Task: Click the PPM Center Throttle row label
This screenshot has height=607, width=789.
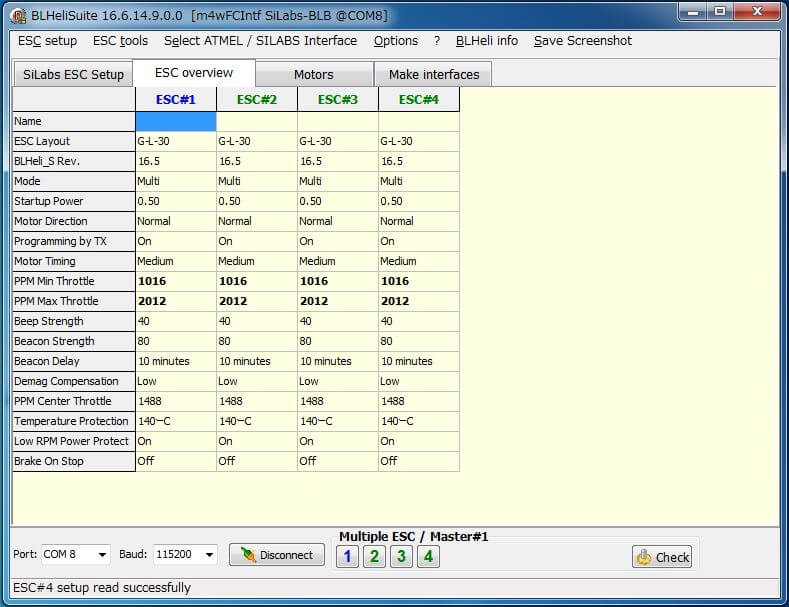Action: 74,401
